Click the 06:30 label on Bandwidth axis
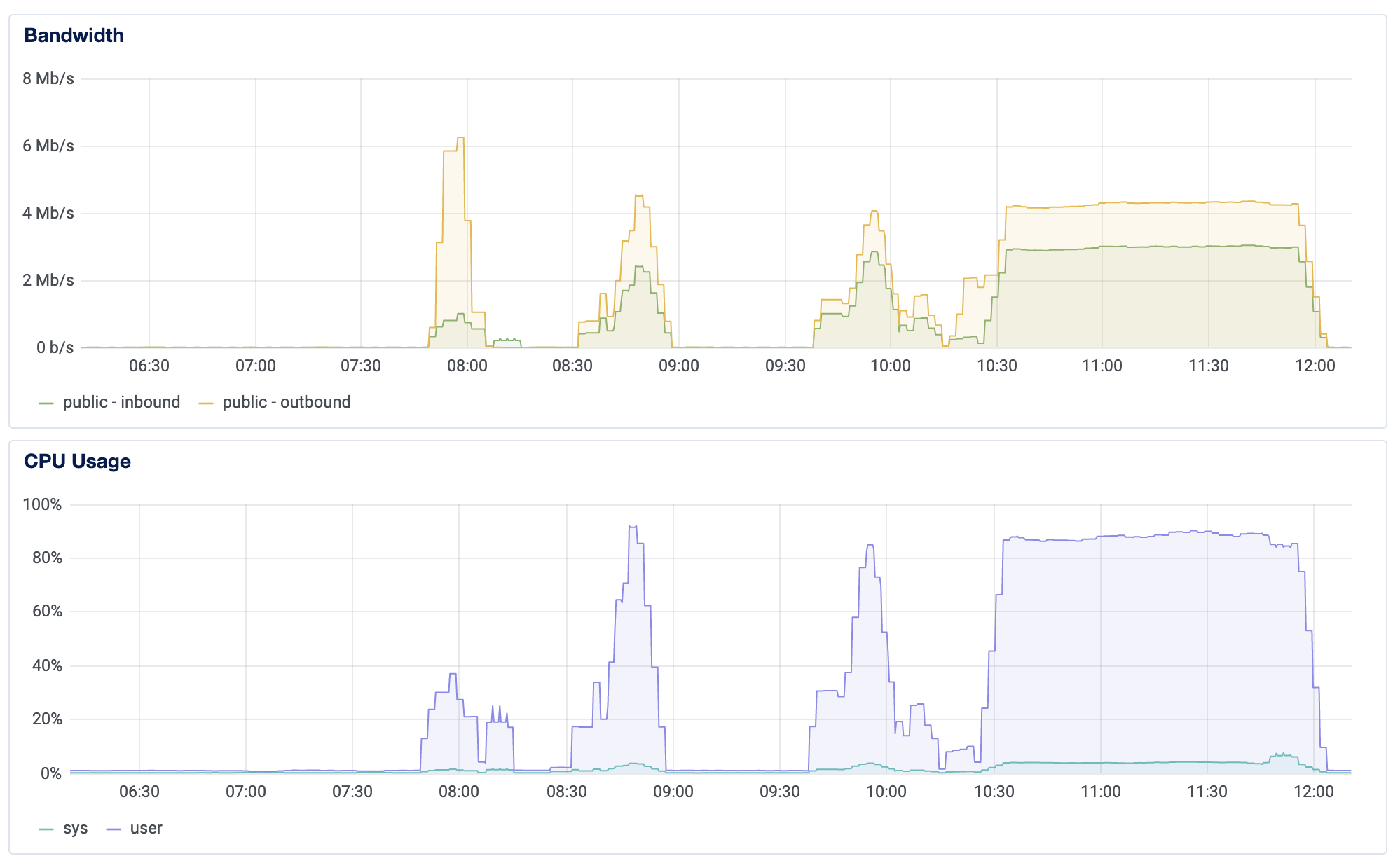 pos(149,366)
